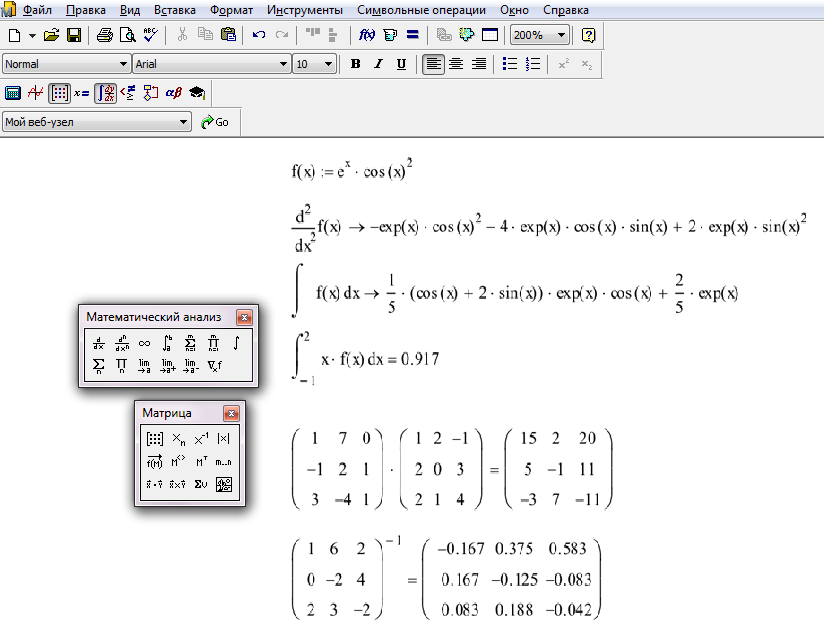Open the Символьные операции menu
Screen dimensions: 824x633
point(421,10)
